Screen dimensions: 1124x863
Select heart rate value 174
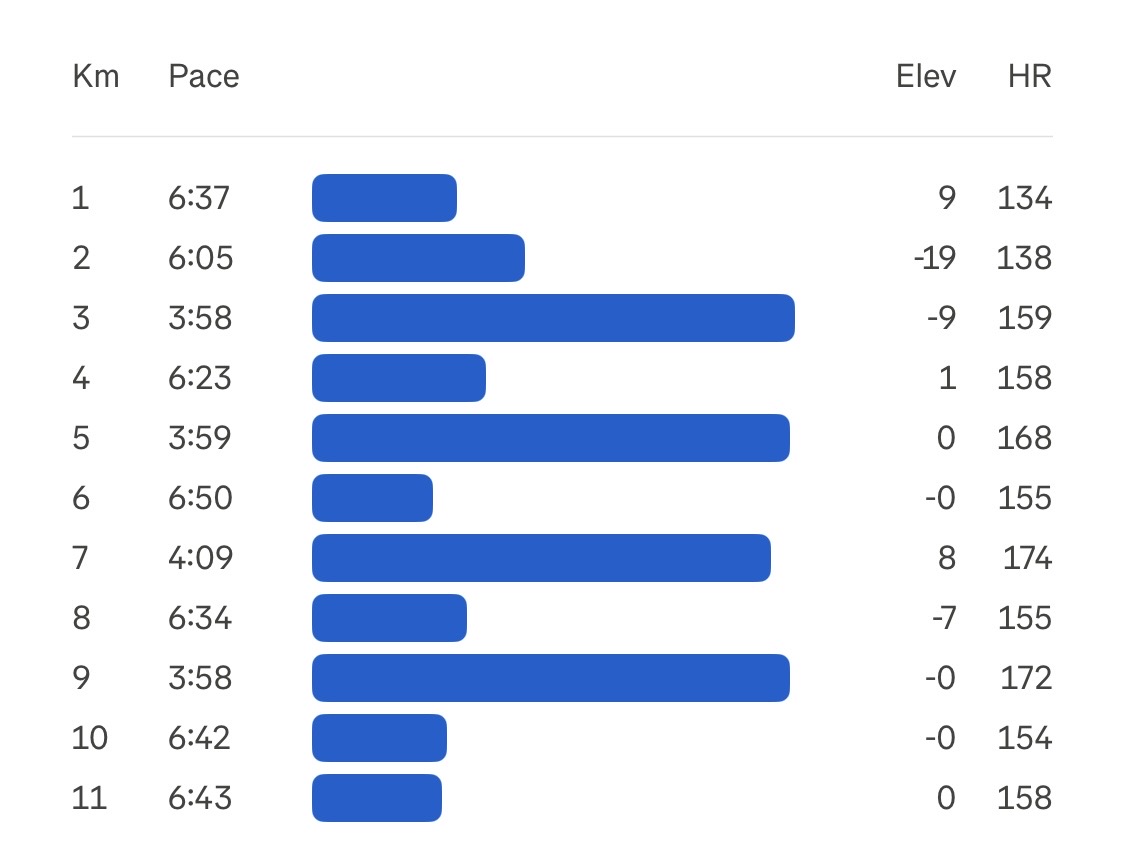coord(1027,558)
